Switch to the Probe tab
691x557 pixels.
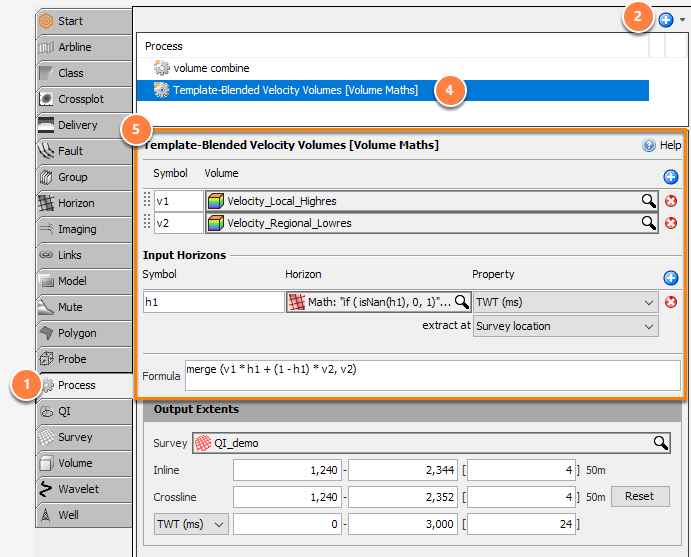[x=85, y=359]
